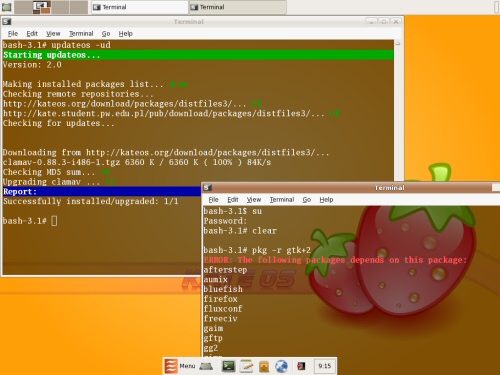Click 'Successfully installed/upgraded: 1/1' line
500x375 pixels.
pos(91,201)
